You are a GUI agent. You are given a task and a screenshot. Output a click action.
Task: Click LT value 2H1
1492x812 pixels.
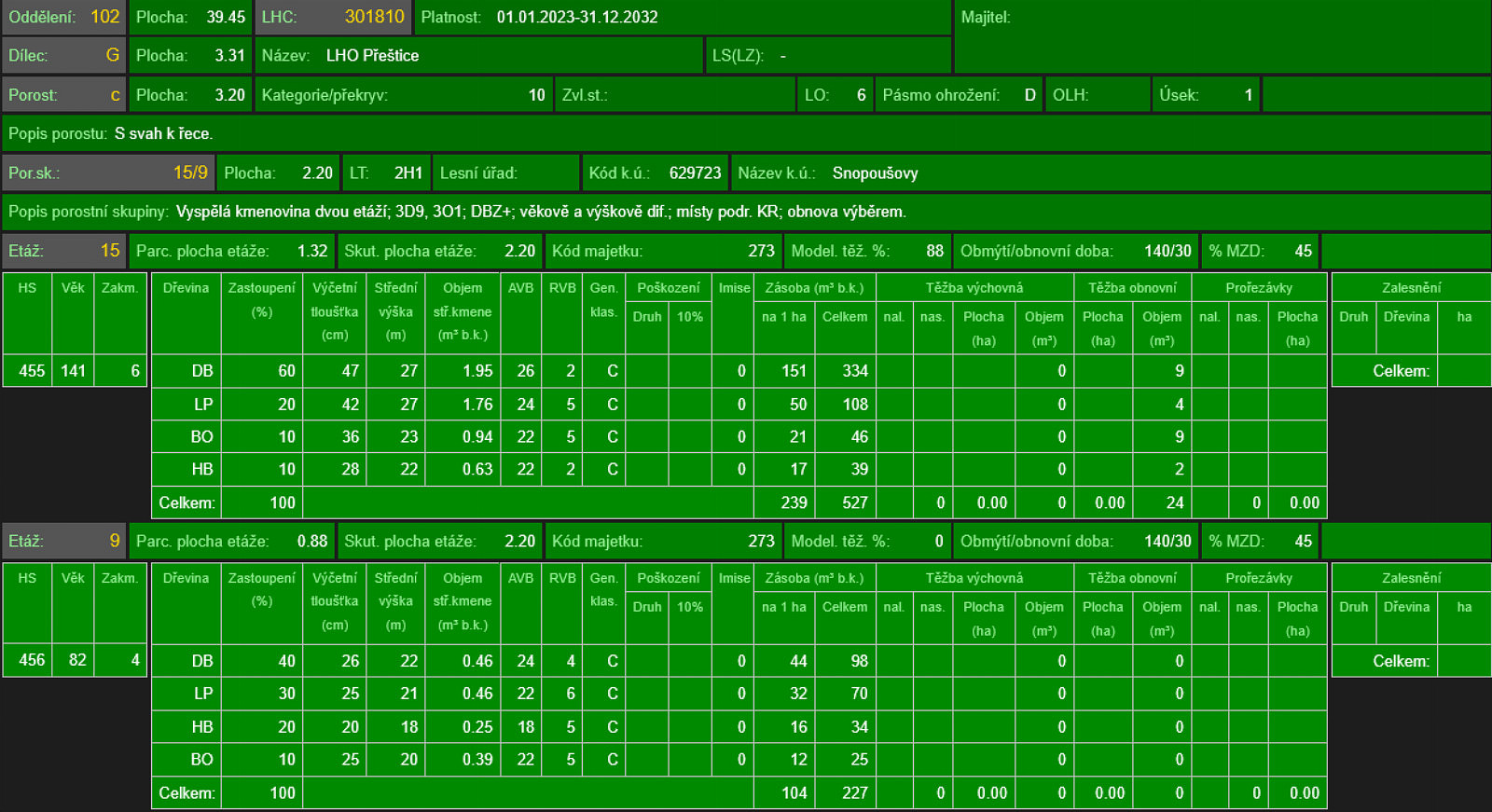(x=408, y=172)
